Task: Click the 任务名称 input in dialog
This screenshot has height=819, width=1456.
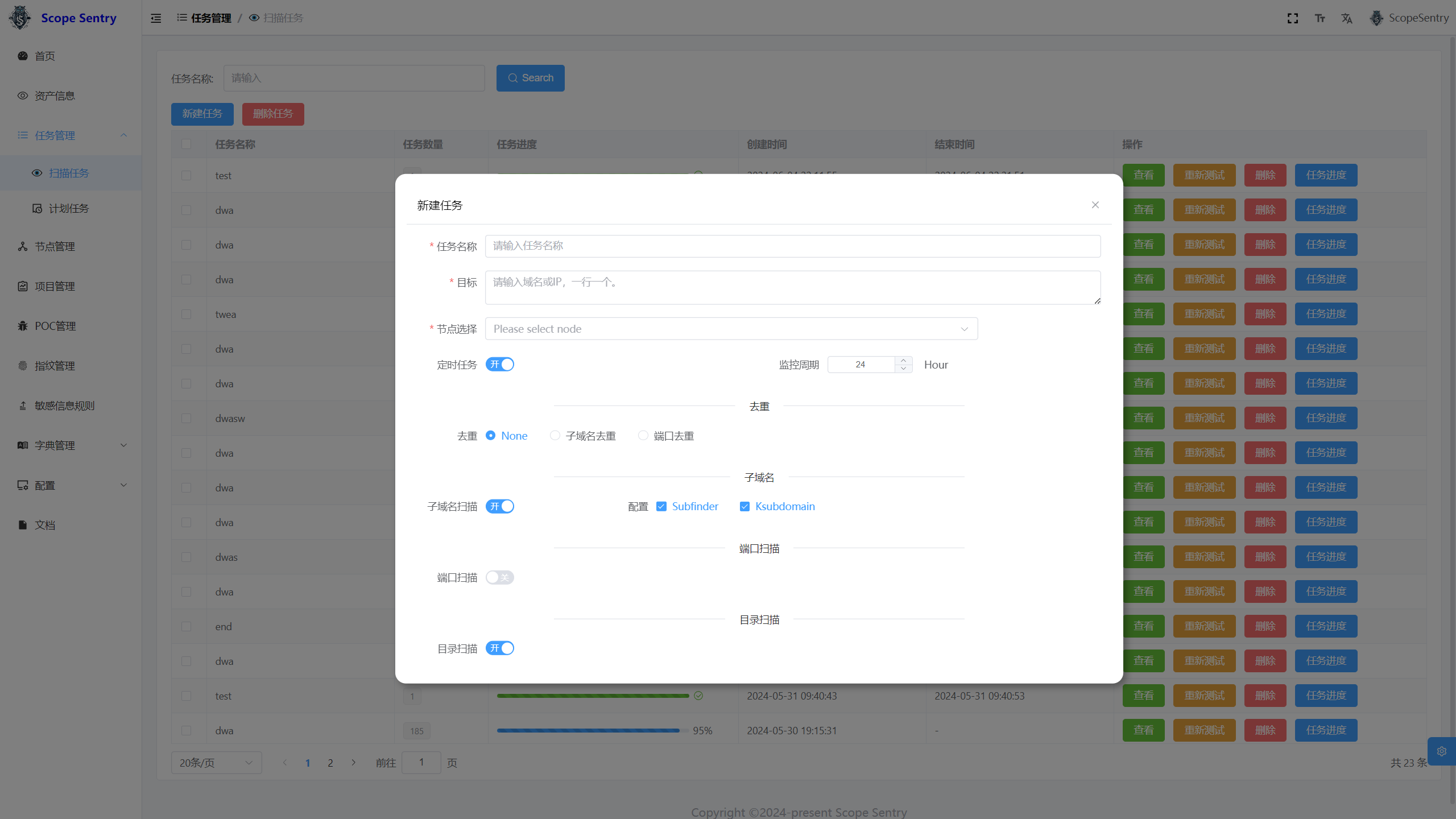Action: [x=792, y=246]
